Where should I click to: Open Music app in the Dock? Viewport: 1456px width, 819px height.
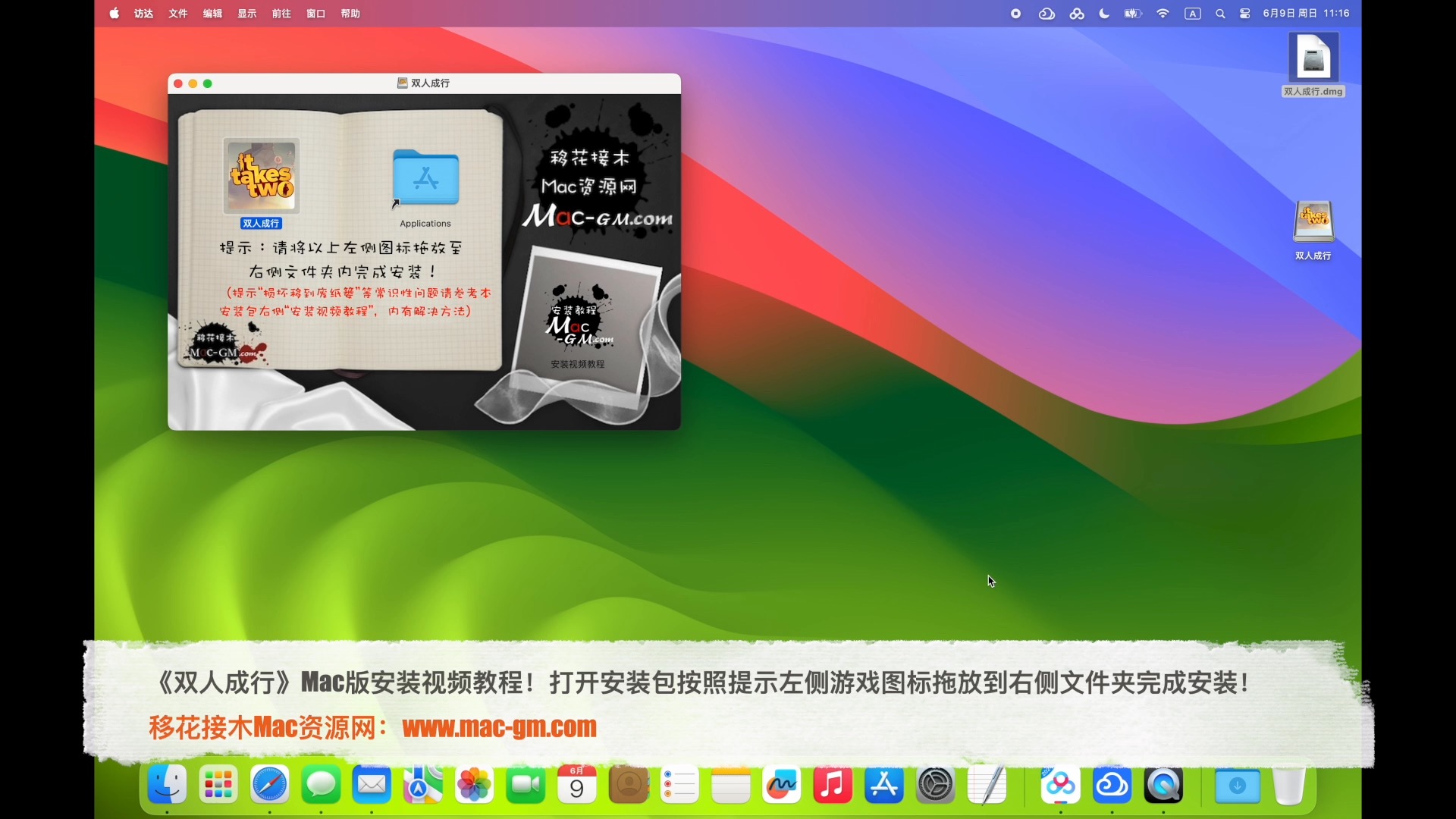click(833, 784)
